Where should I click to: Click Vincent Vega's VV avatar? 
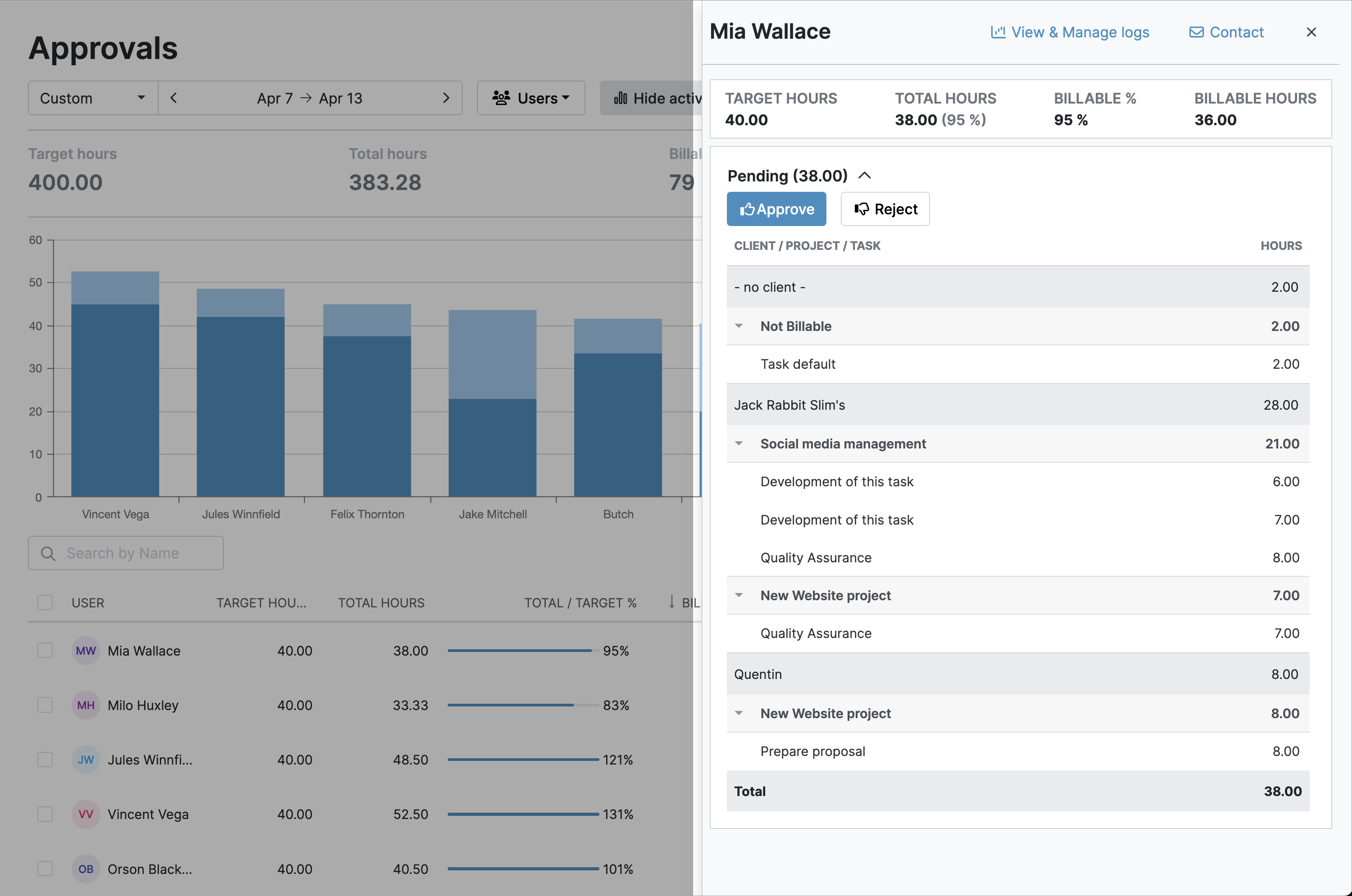pos(85,815)
